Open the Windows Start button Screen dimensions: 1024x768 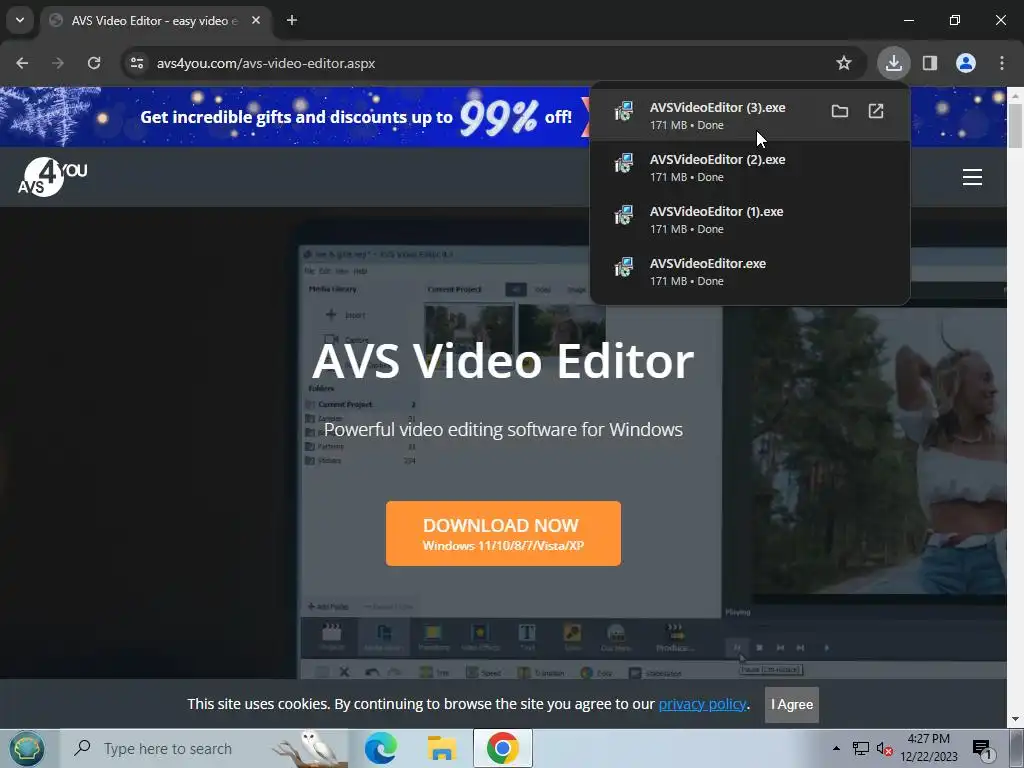[x=26, y=748]
